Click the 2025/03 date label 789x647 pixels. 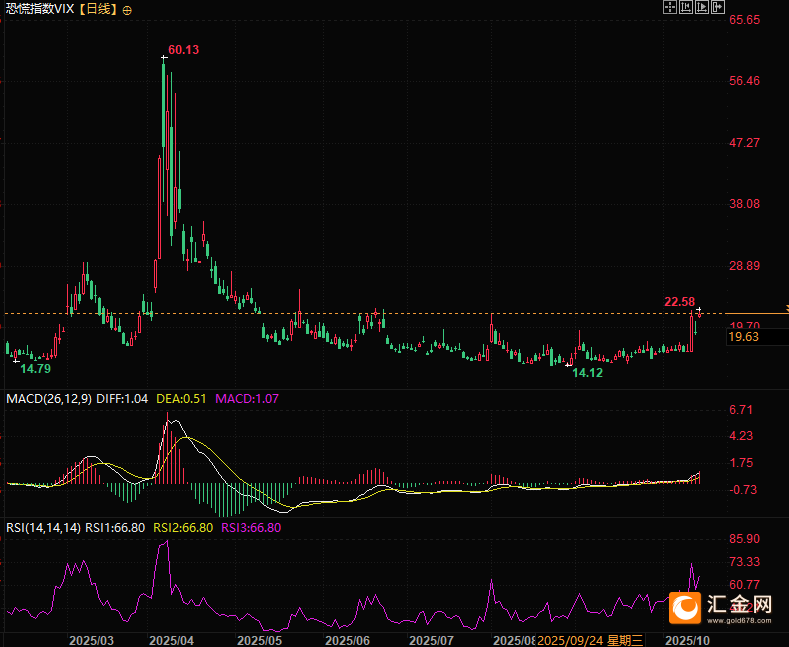coord(91,640)
